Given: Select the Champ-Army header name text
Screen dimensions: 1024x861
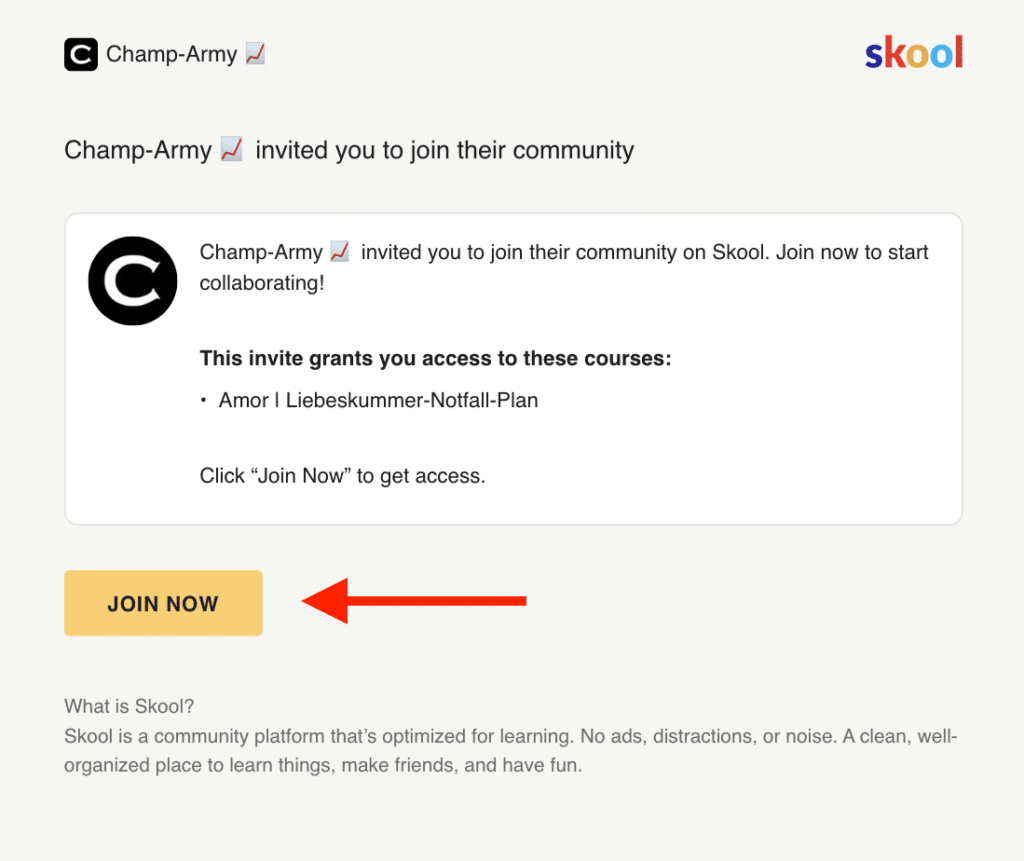Looking at the screenshot, I should (x=172, y=54).
